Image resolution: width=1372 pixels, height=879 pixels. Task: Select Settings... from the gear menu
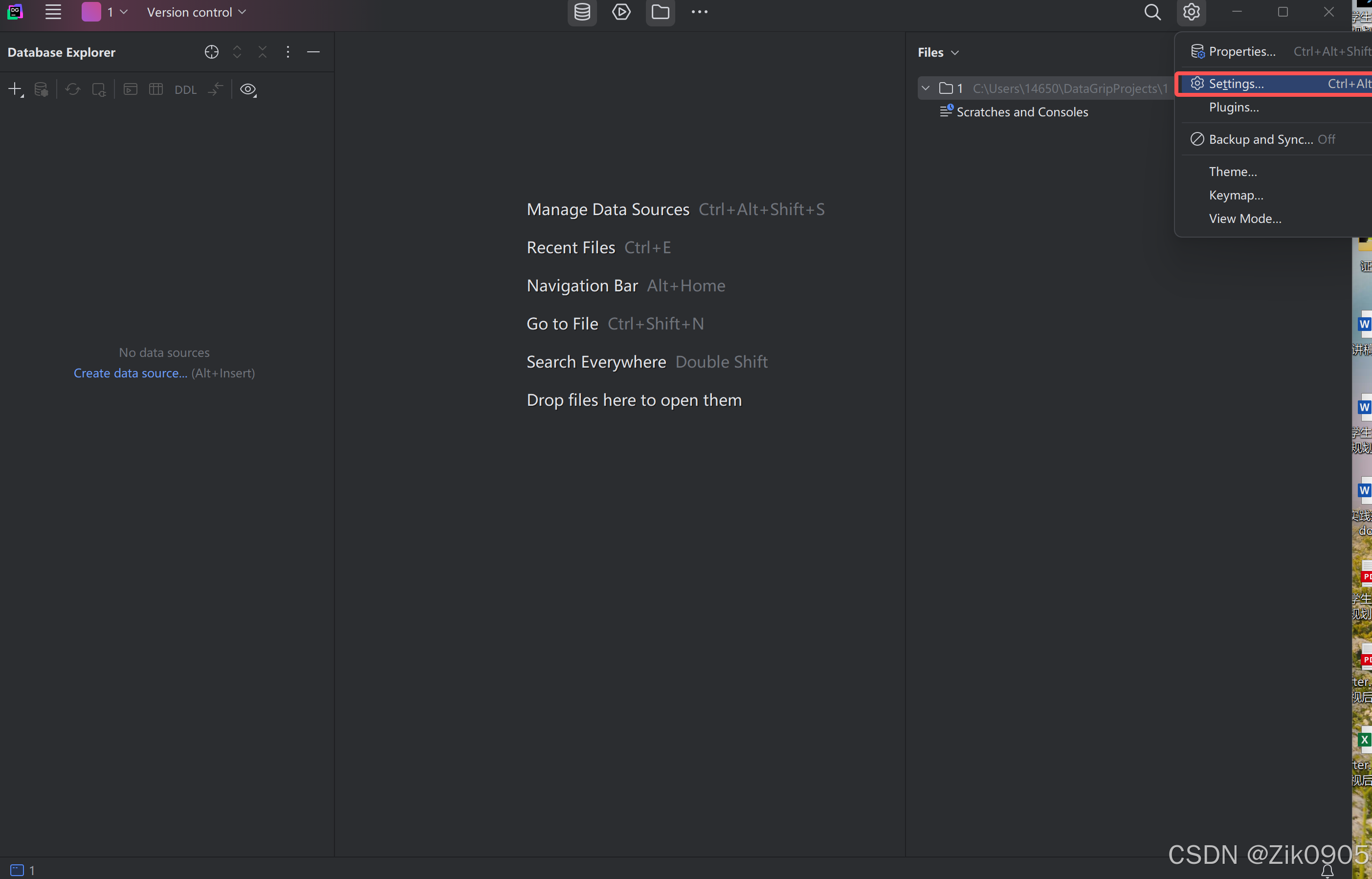tap(1236, 84)
